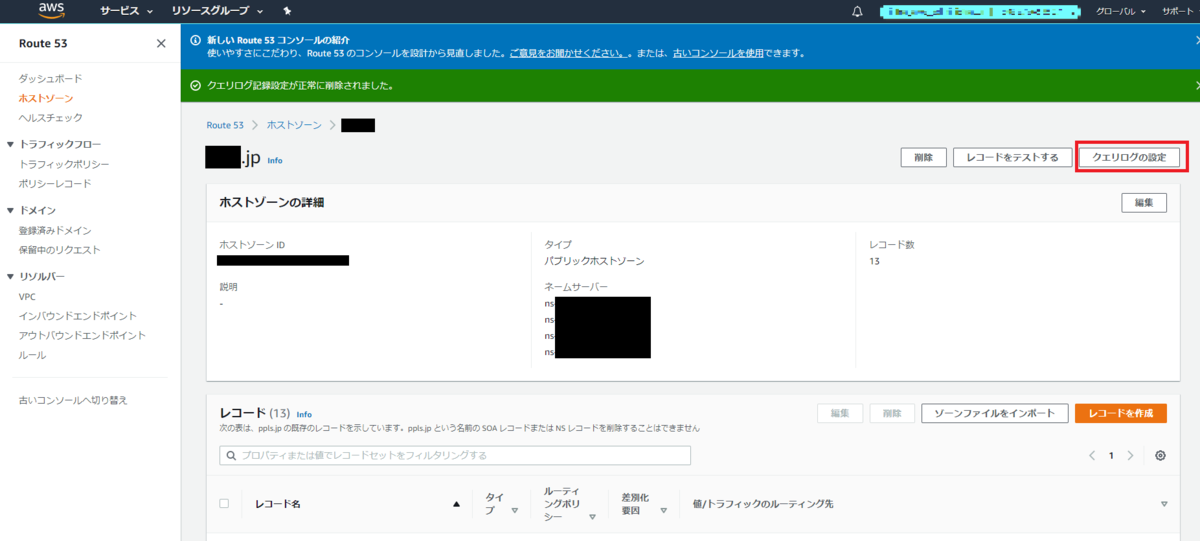Close the Route 53 sidebar panel
Screen dimensions: 1200x541
(x=161, y=43)
